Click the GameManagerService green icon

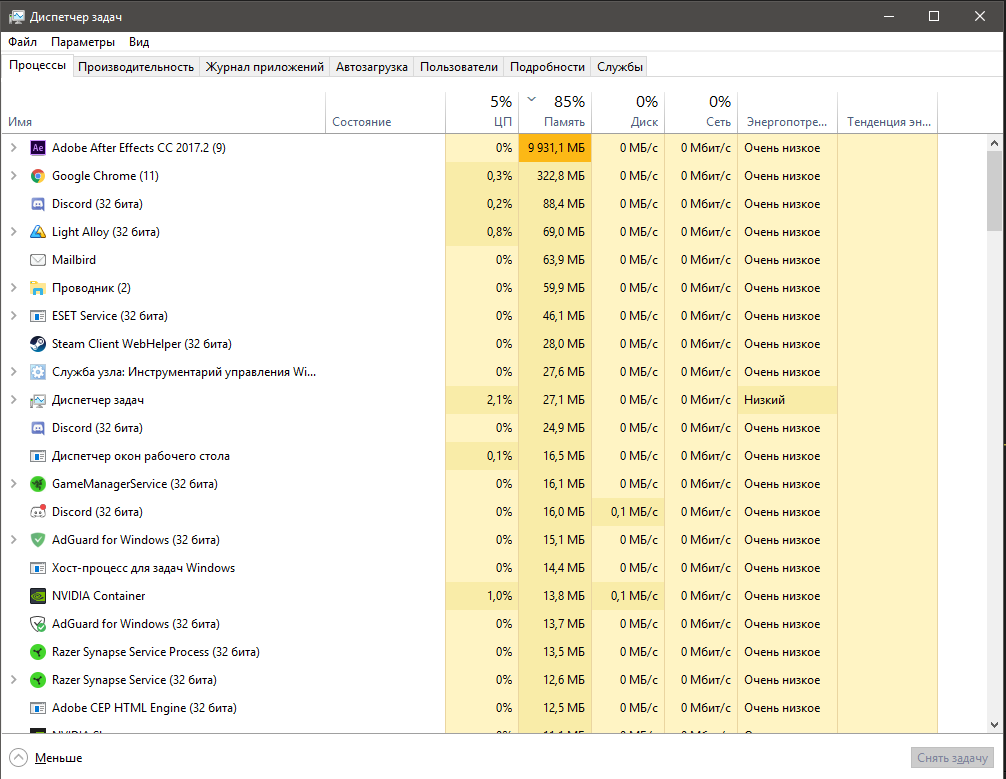point(38,484)
